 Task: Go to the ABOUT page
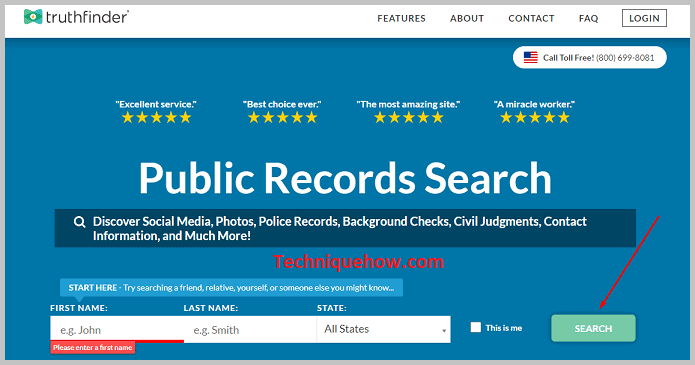(467, 19)
